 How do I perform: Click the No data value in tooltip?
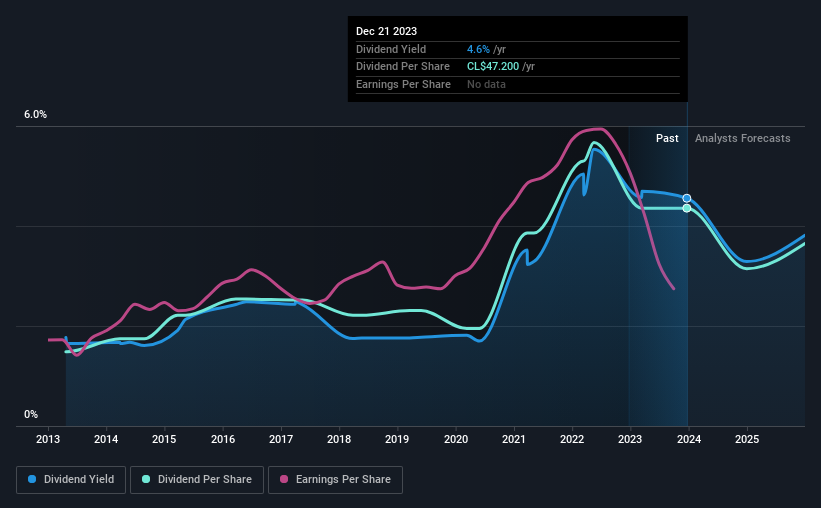(x=486, y=84)
